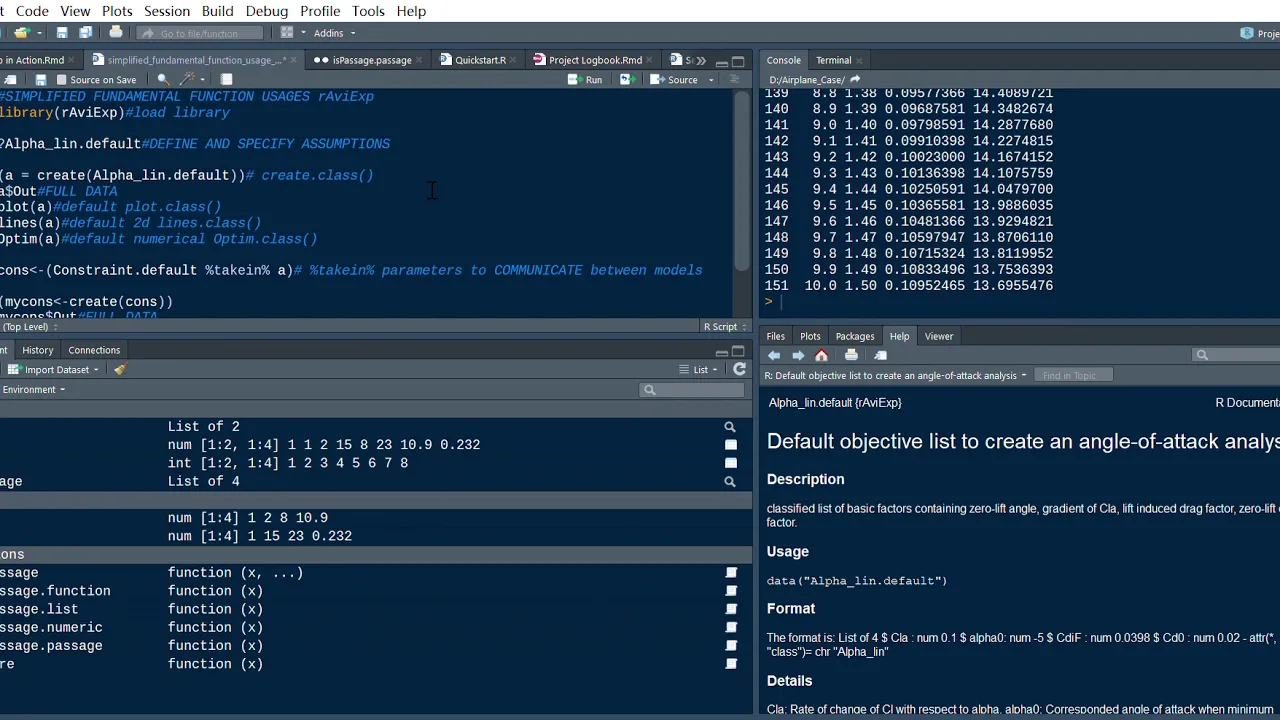View source of ssage.function function
This screenshot has width=1280, height=720.
[731, 591]
